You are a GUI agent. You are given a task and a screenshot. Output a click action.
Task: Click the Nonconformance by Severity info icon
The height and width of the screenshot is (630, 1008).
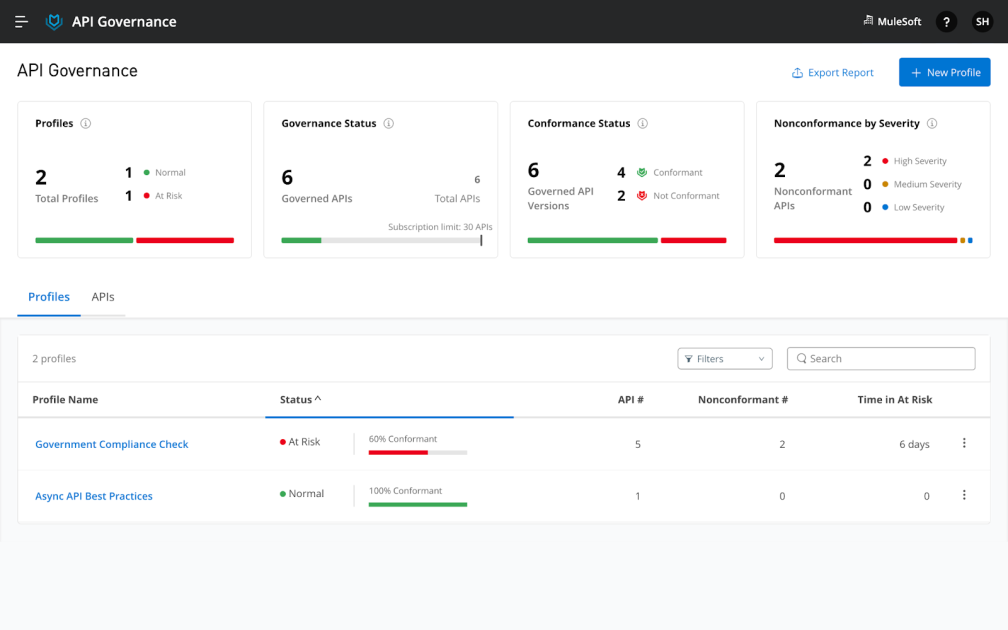tap(931, 123)
